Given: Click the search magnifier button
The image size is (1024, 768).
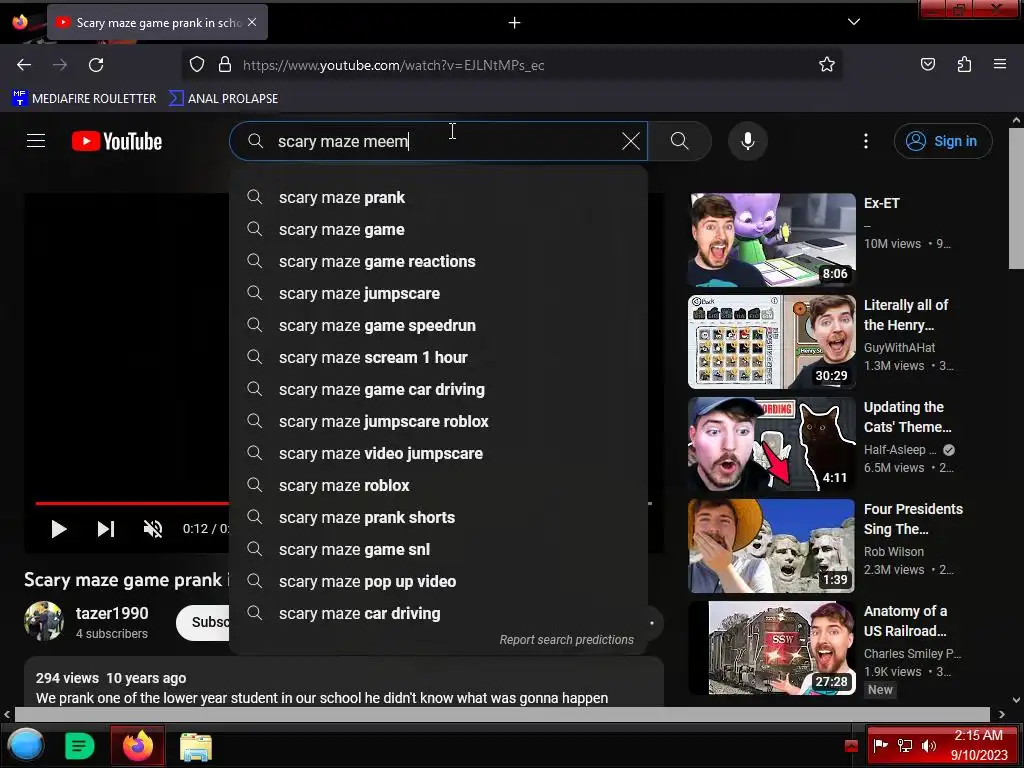Looking at the screenshot, I should point(680,141).
